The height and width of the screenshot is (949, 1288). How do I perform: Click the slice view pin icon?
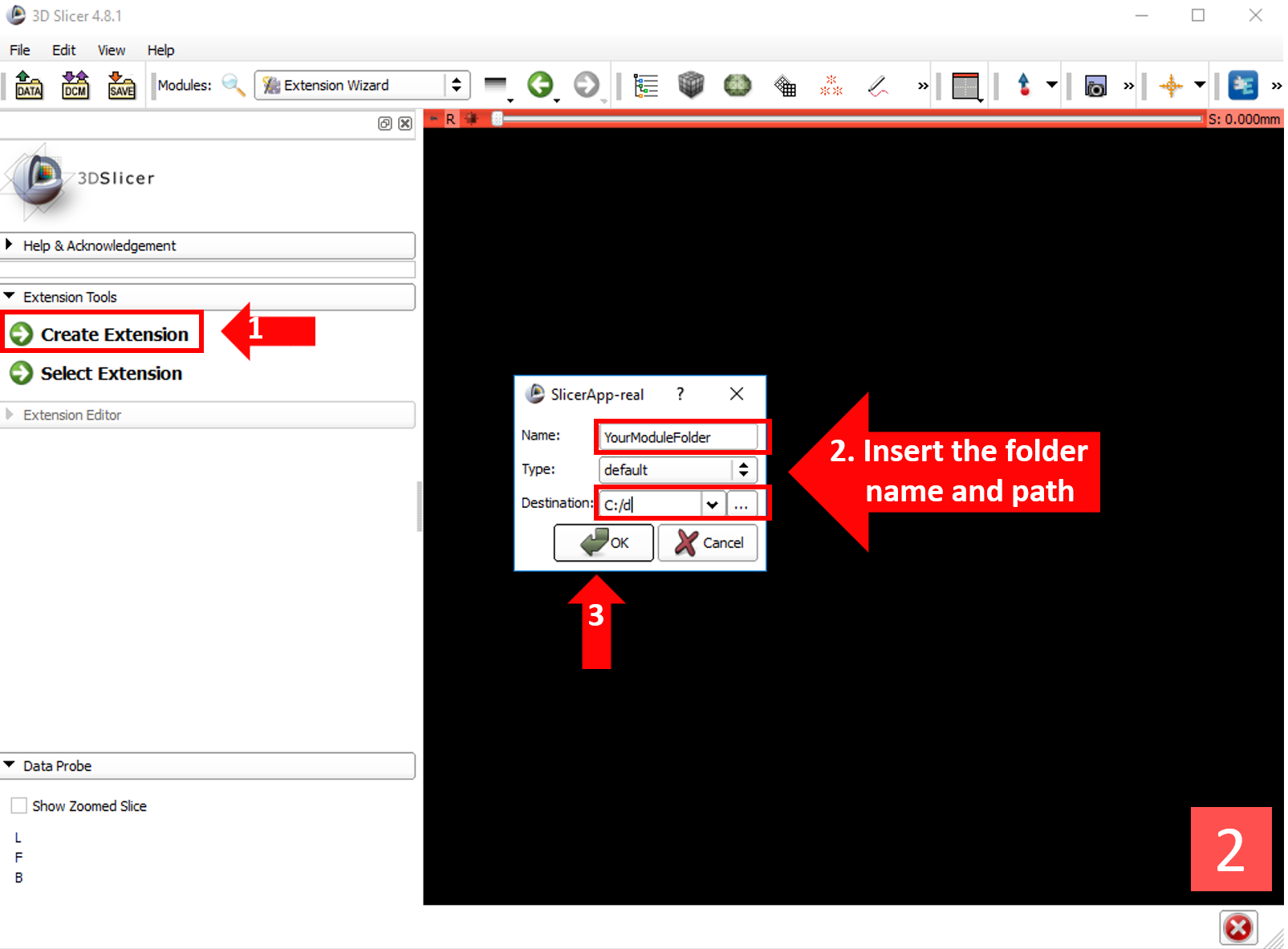pos(434,119)
